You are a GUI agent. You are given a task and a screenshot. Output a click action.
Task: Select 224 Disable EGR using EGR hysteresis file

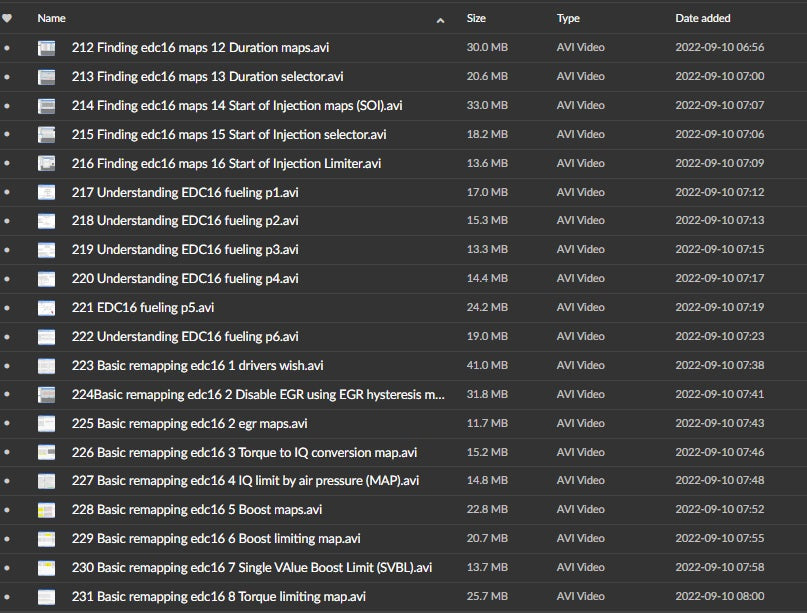click(258, 394)
